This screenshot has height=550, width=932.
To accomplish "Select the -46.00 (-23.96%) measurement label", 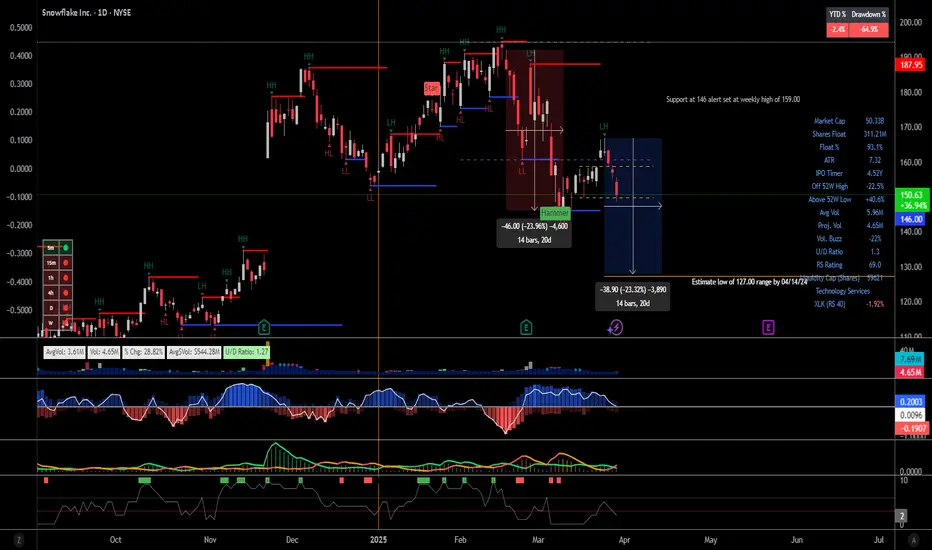I will click(x=534, y=233).
